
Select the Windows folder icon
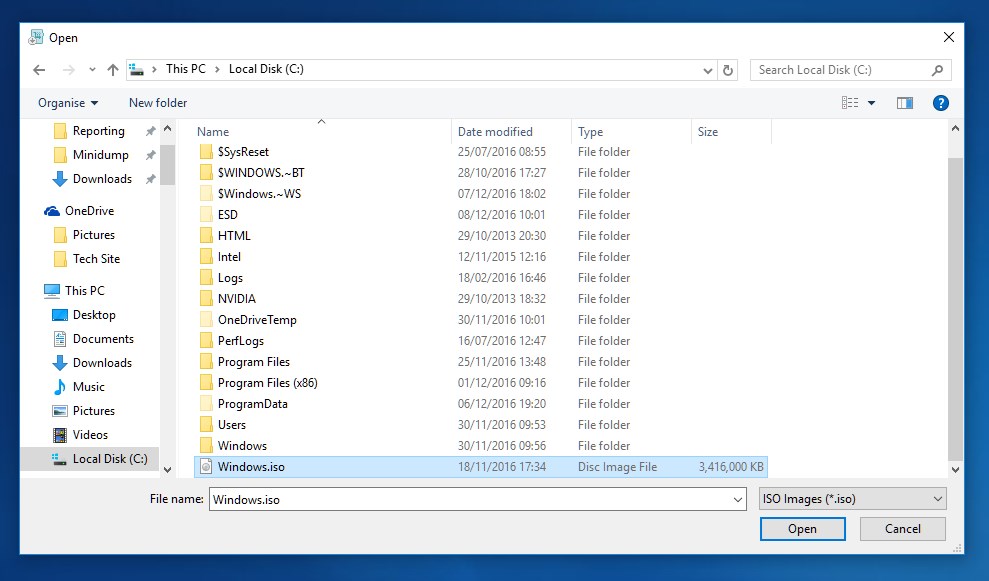[206, 446]
